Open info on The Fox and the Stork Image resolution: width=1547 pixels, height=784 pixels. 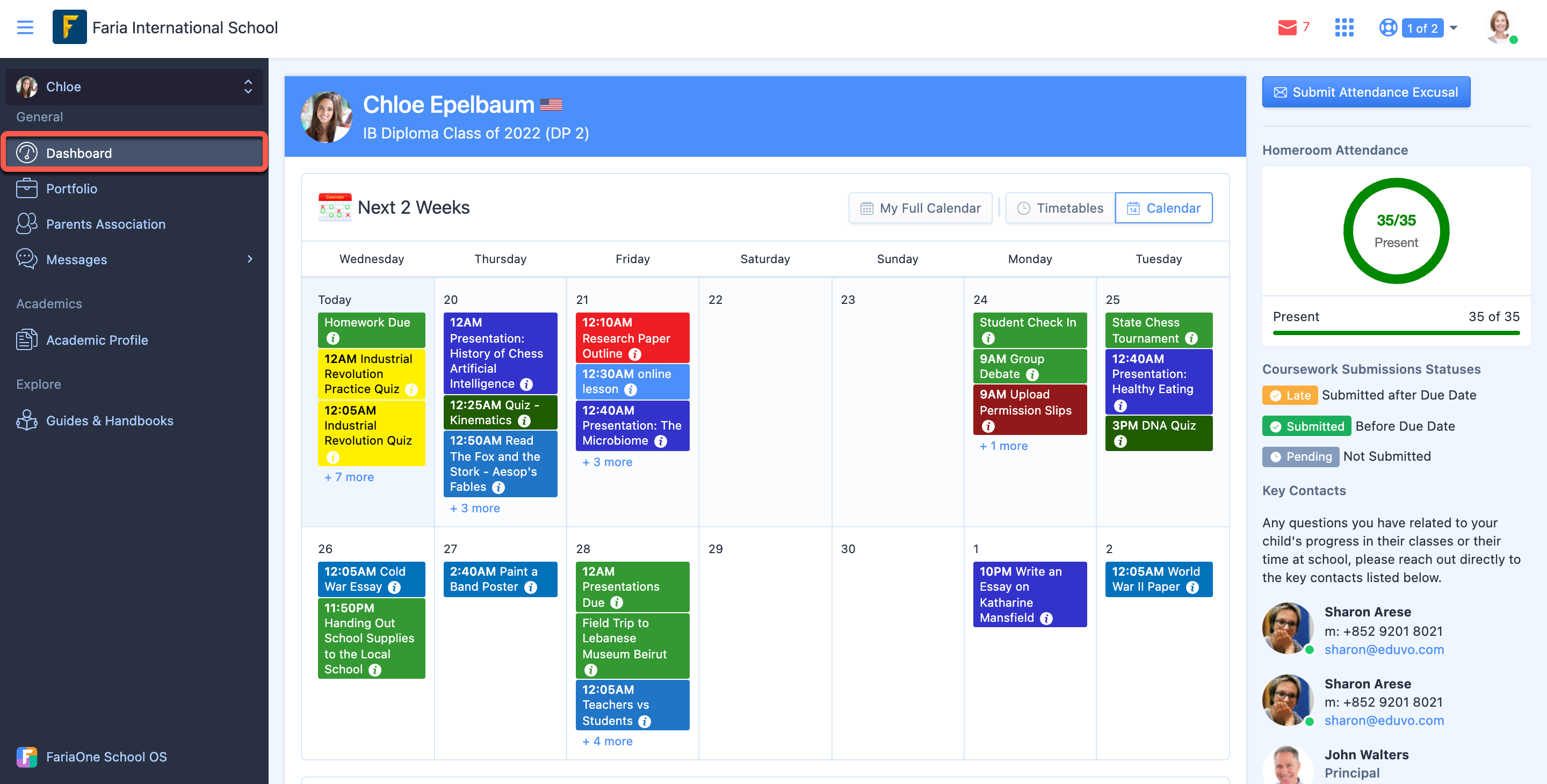[x=498, y=488]
